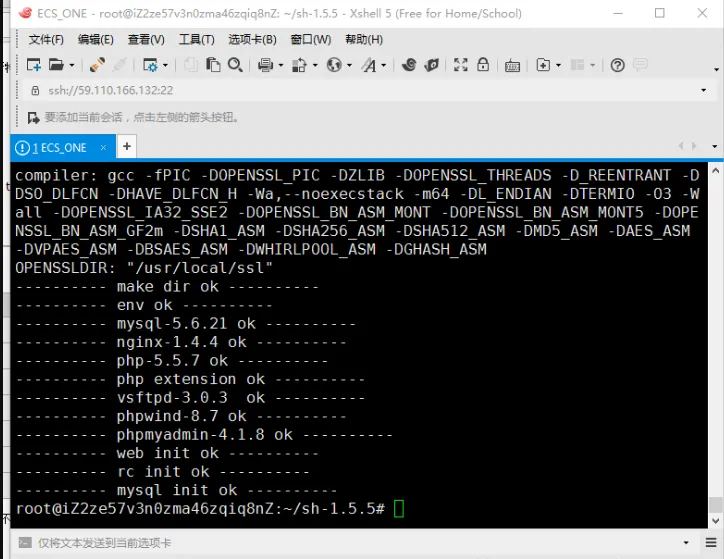
Task: Click the Font 'A' icon
Action: coord(369,65)
